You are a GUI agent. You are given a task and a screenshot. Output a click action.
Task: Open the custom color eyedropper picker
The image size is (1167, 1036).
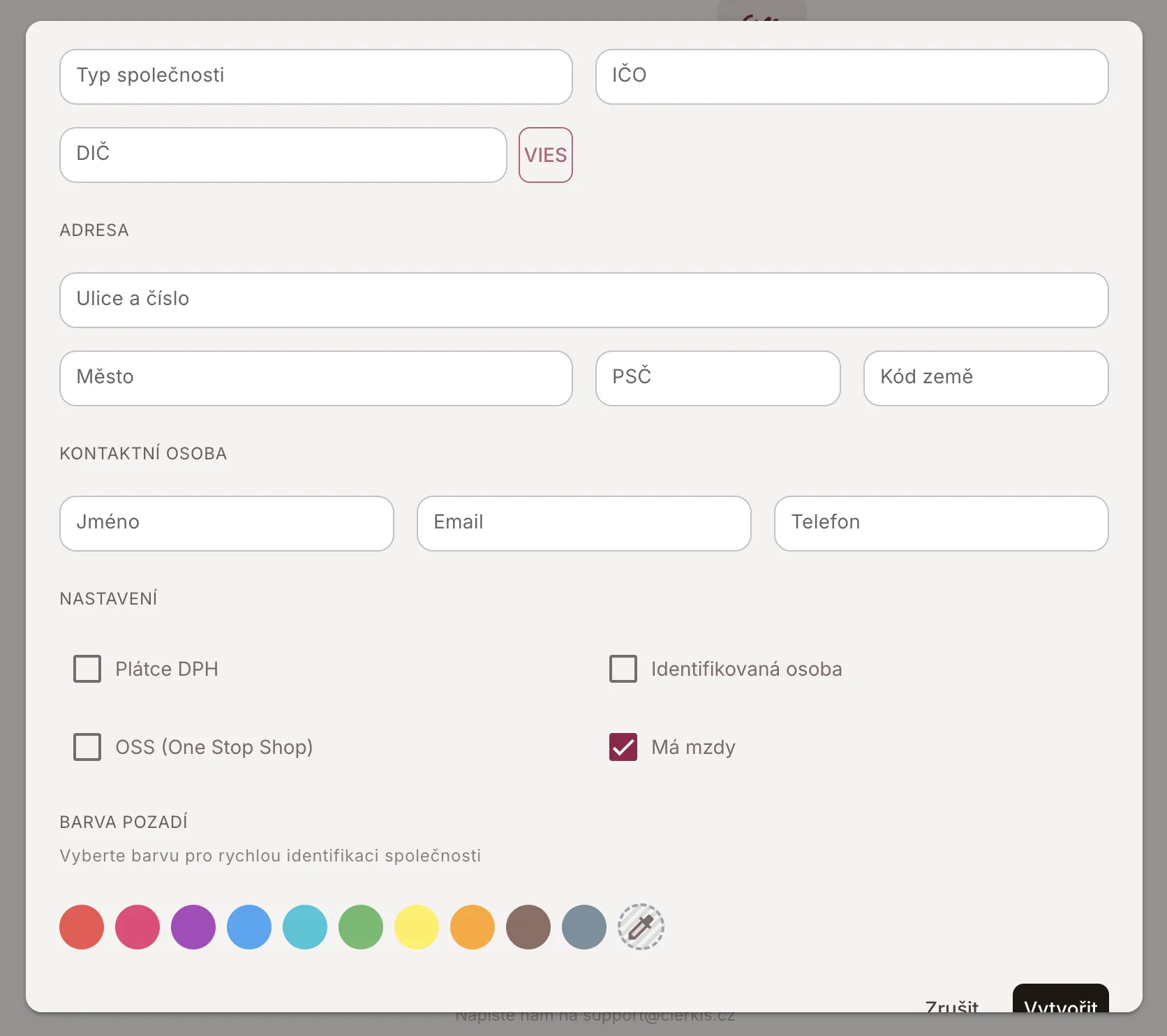coord(641,927)
